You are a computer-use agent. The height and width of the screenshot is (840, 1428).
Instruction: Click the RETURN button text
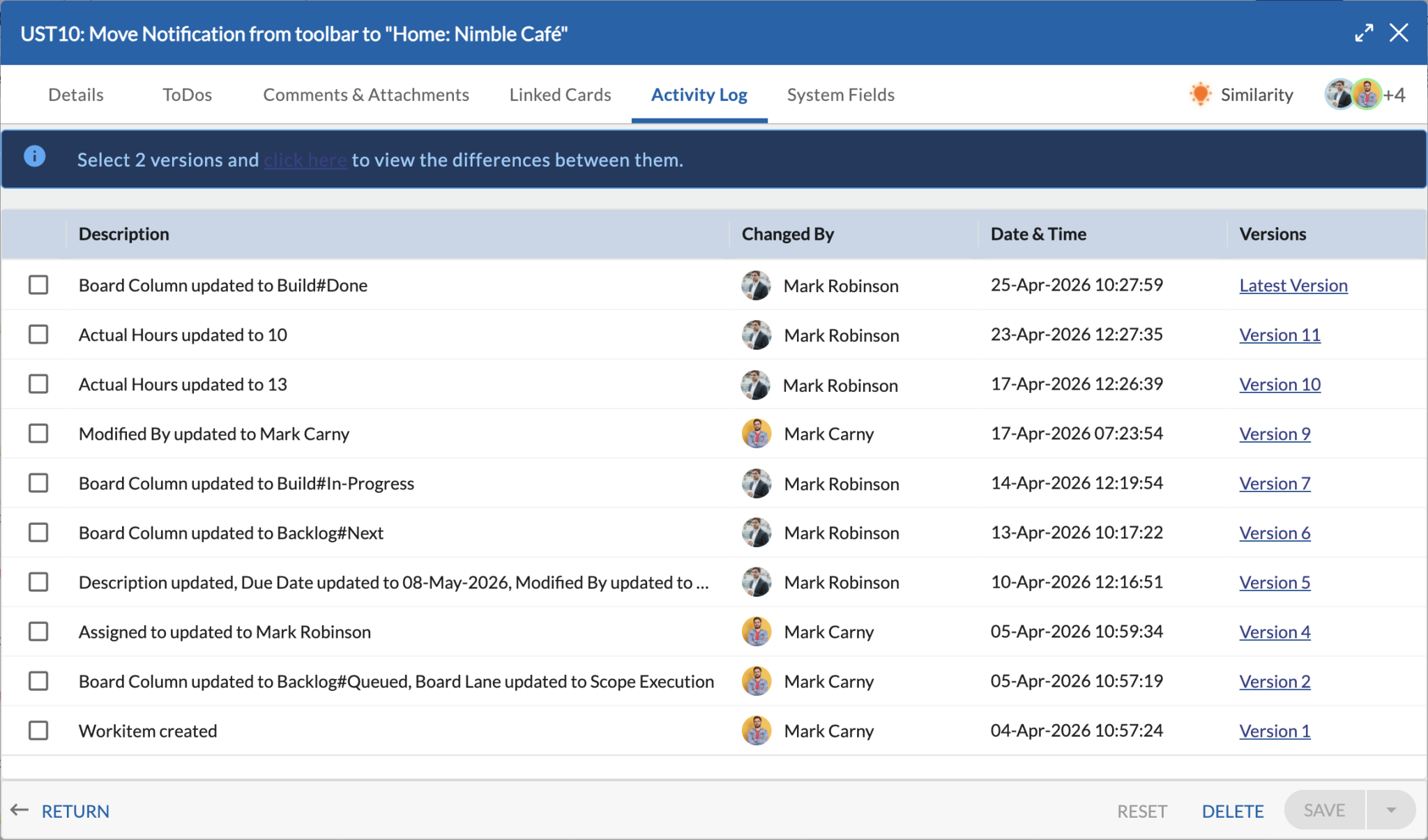pyautogui.click(x=75, y=811)
